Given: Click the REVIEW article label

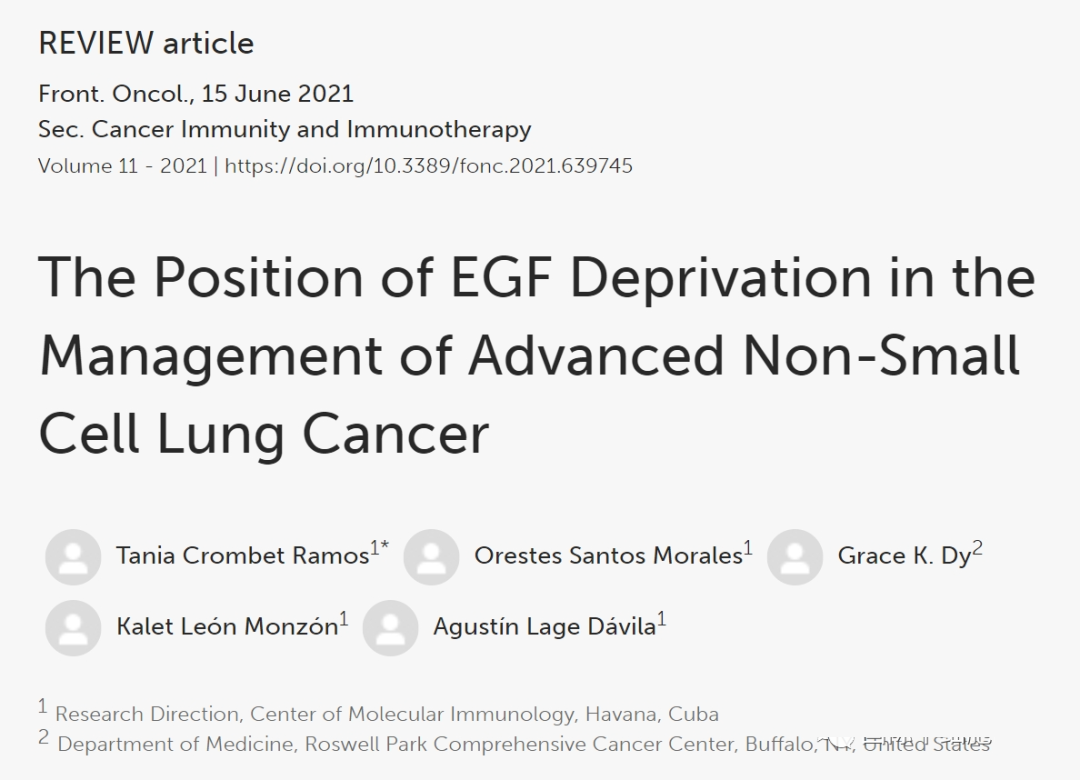Looking at the screenshot, I should point(146,43).
